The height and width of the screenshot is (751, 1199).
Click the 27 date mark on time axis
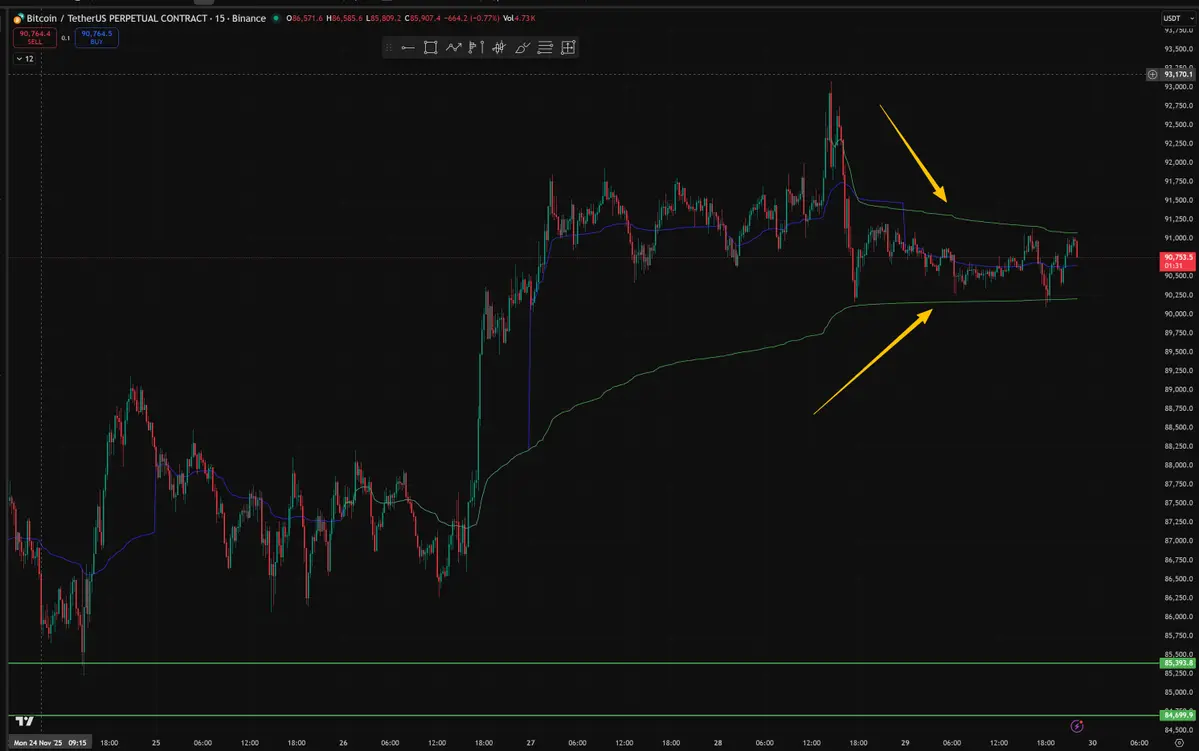coord(531,743)
